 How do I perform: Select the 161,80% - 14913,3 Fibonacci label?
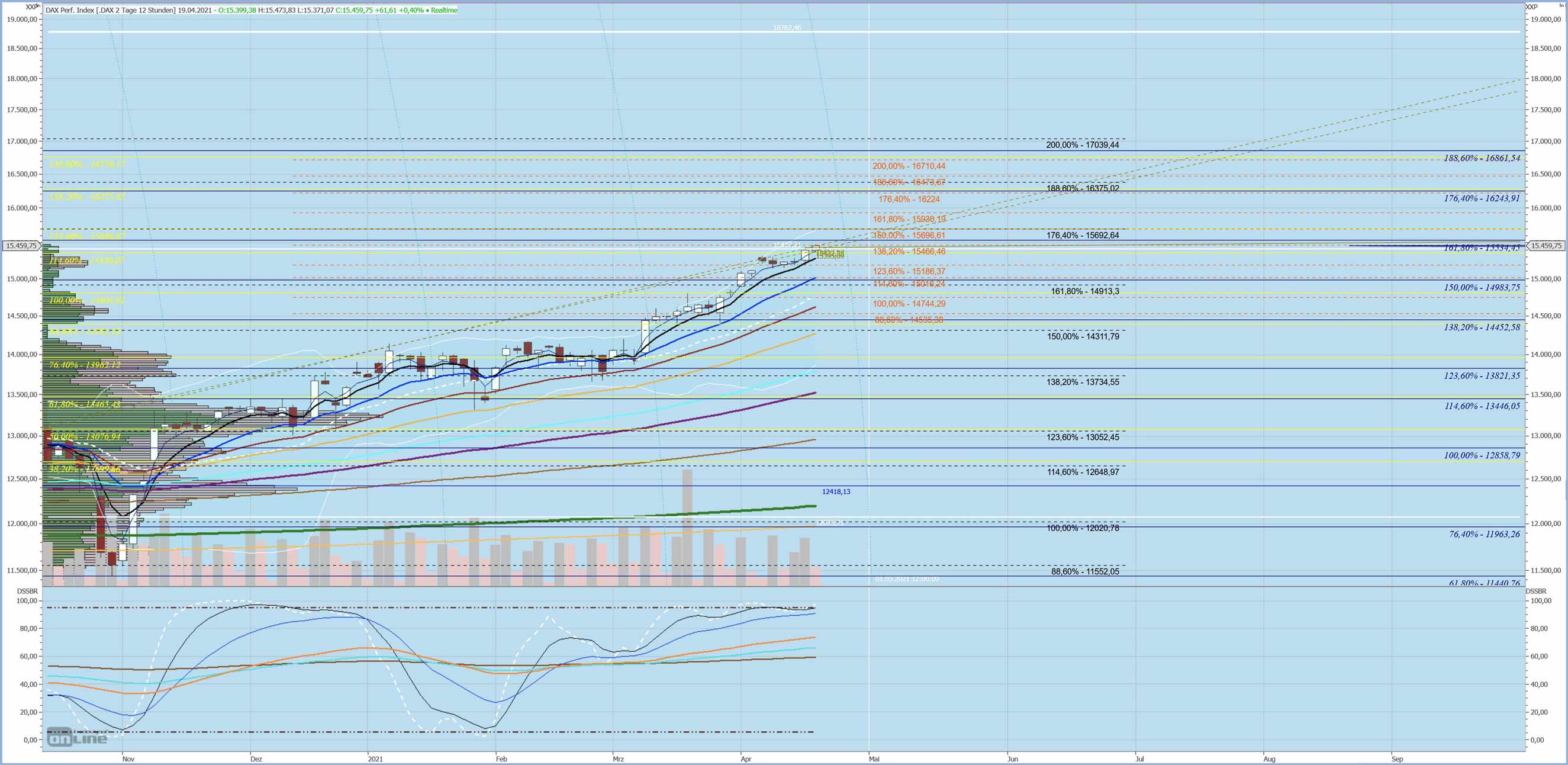(1084, 292)
